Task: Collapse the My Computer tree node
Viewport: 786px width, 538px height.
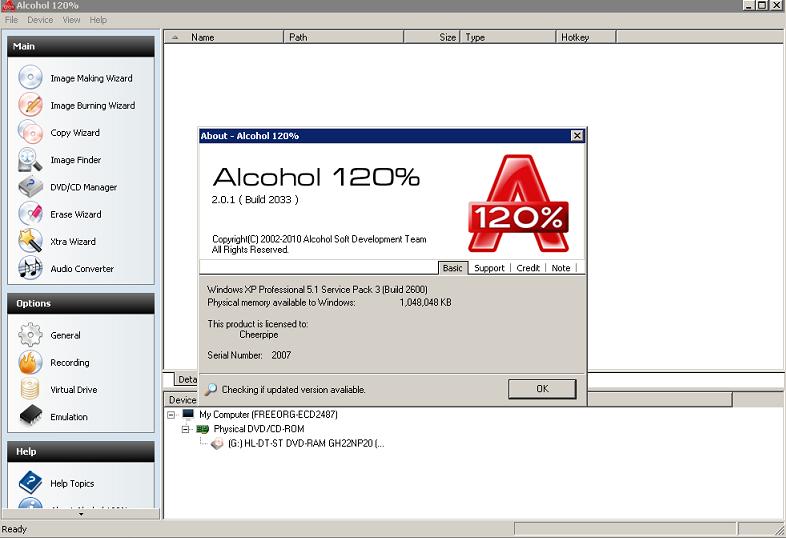Action: pyautogui.click(x=171, y=415)
